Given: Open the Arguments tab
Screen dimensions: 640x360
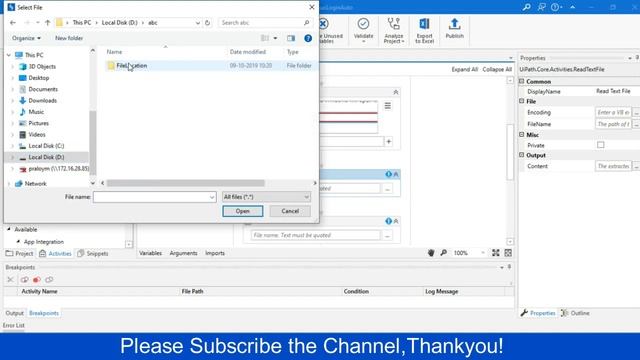Looking at the screenshot, I should pos(183,253).
